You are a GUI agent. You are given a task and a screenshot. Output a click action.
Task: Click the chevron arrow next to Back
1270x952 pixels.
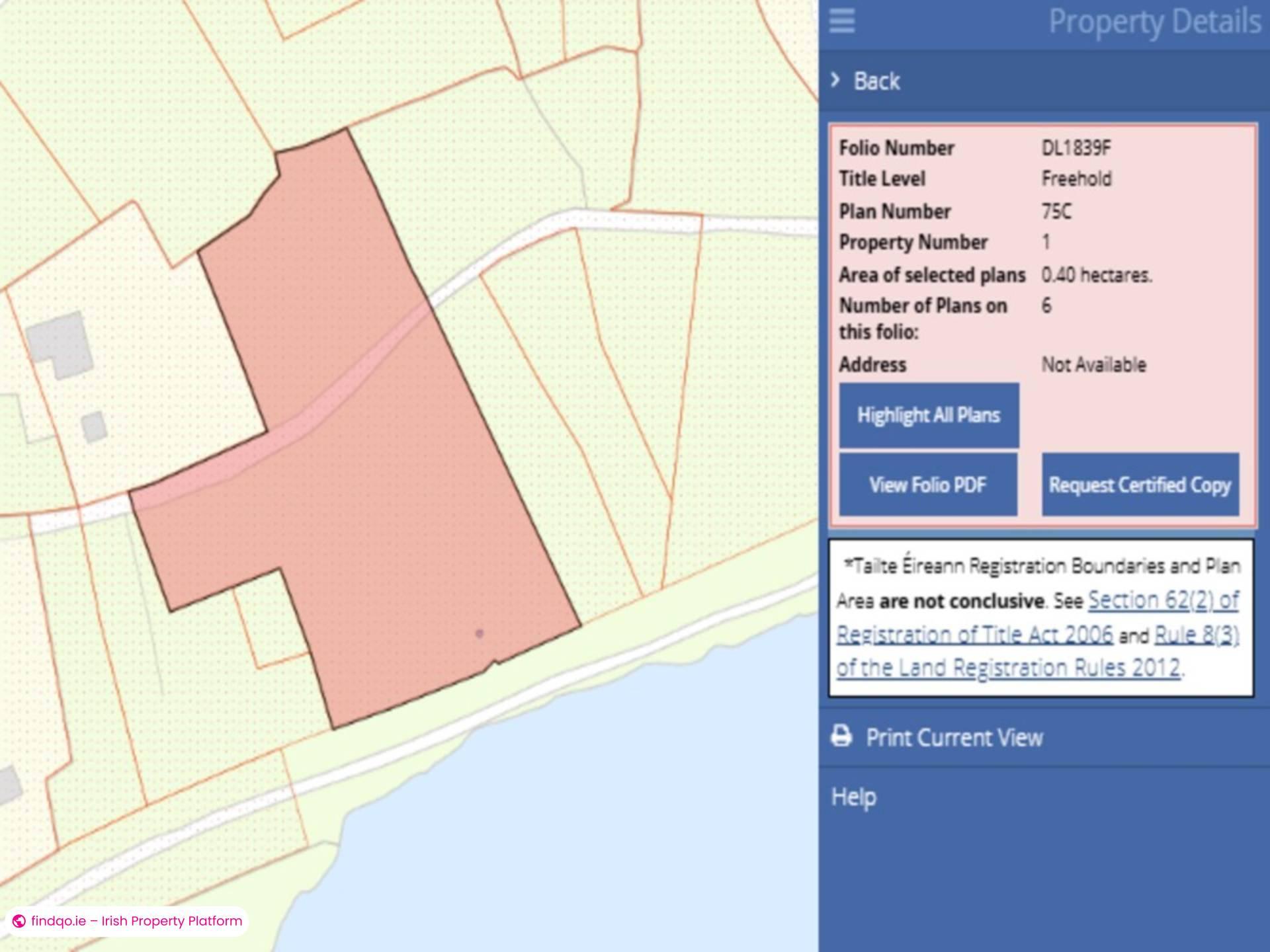(x=835, y=81)
